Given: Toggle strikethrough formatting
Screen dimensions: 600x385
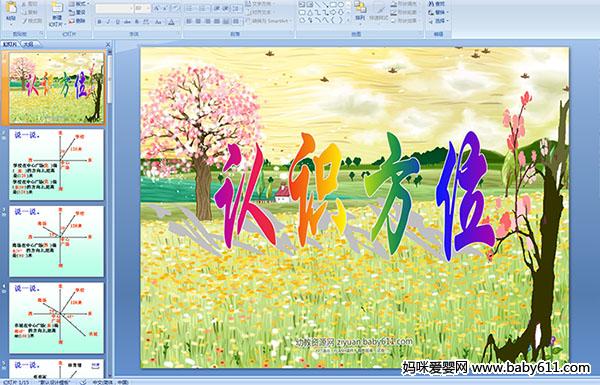Looking at the screenshot, I should click(127, 22).
